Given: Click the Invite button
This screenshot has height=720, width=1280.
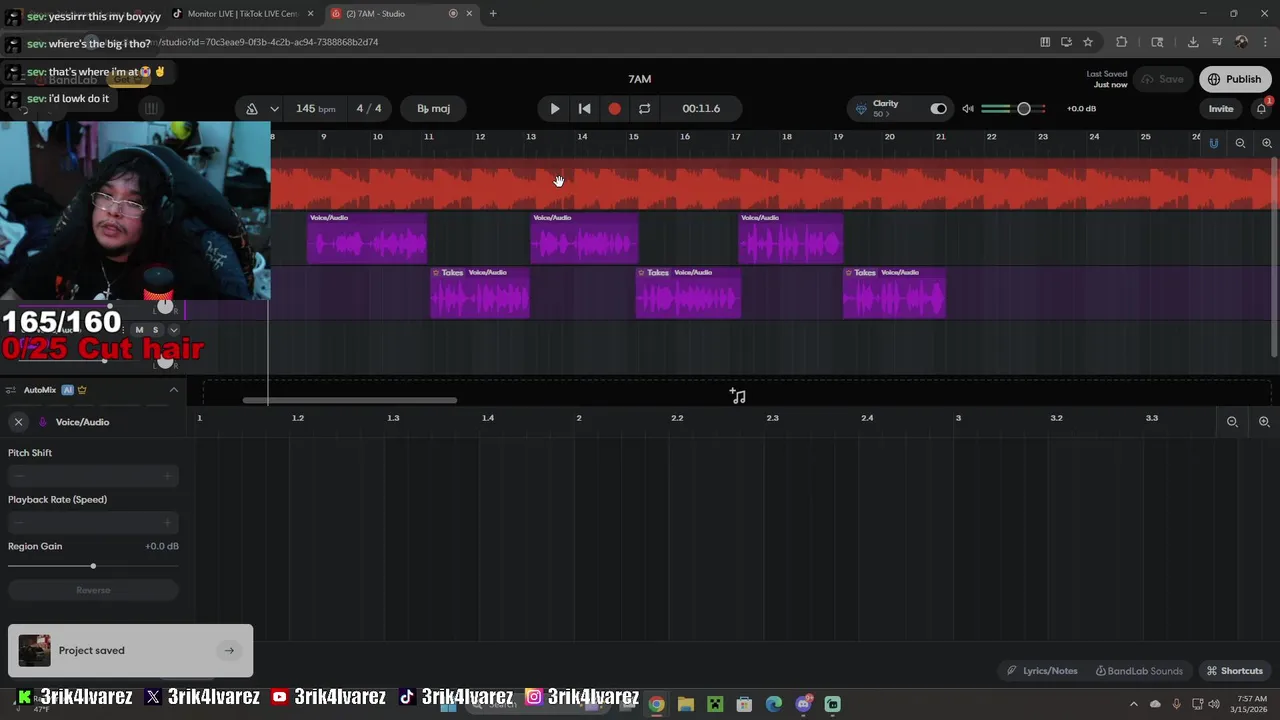Looking at the screenshot, I should click(x=1221, y=108).
